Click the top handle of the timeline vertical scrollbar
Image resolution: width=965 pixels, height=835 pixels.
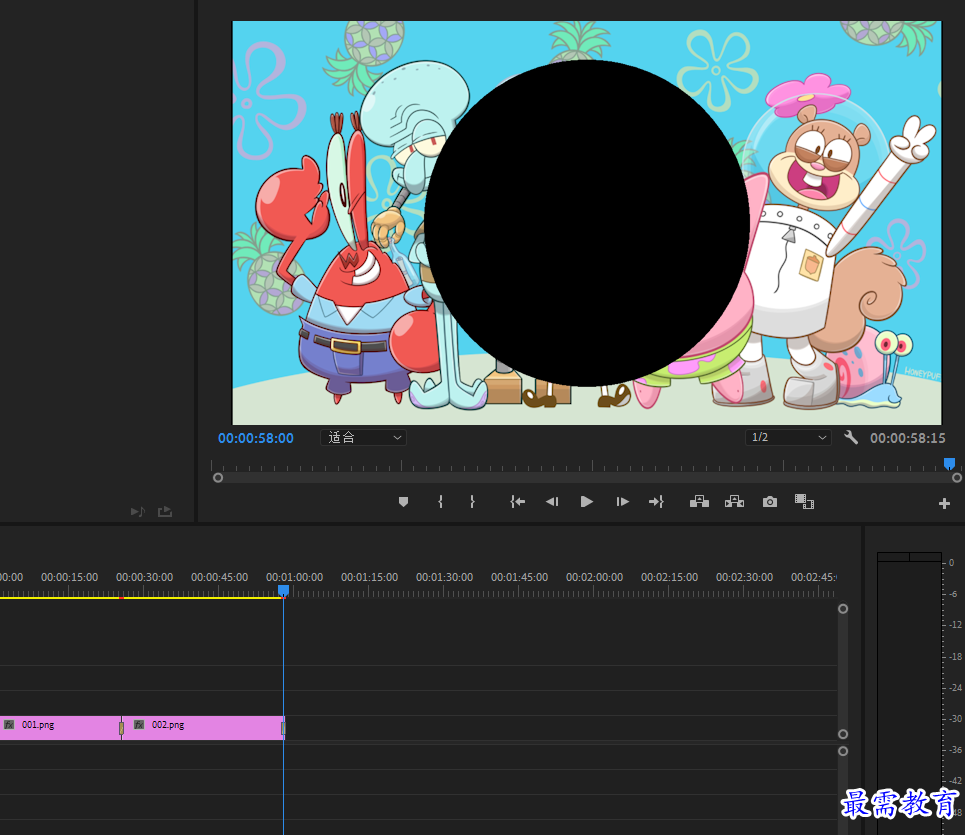coord(843,609)
